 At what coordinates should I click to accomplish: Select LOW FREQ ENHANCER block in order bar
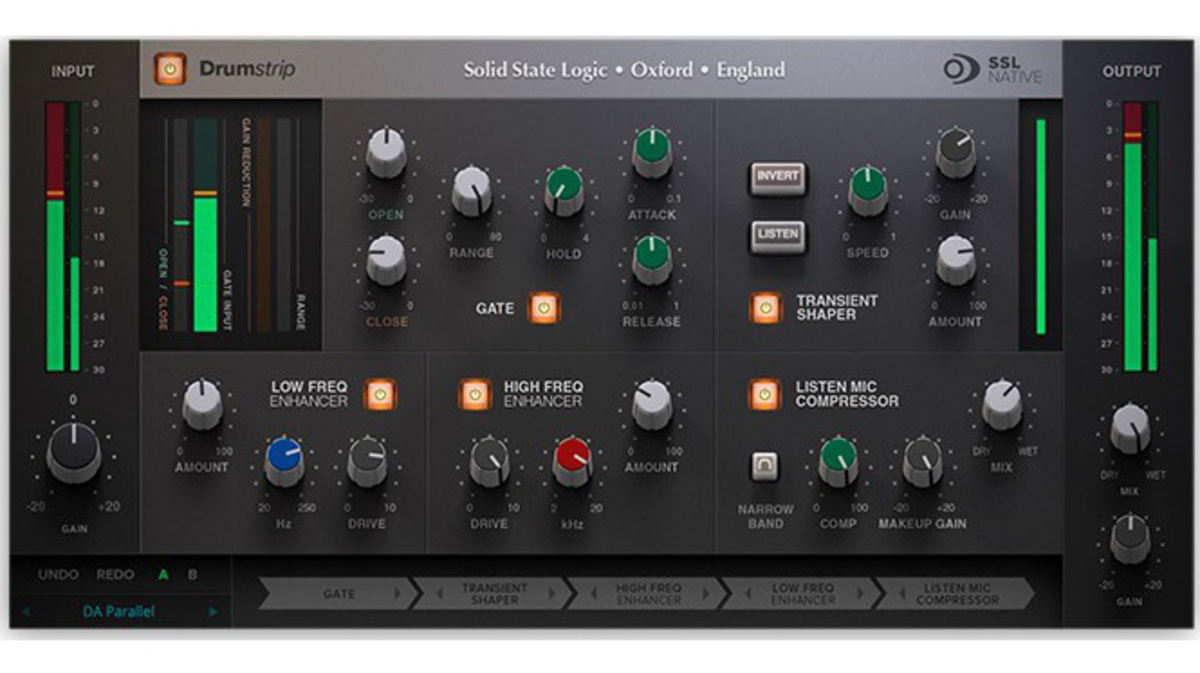point(803,594)
